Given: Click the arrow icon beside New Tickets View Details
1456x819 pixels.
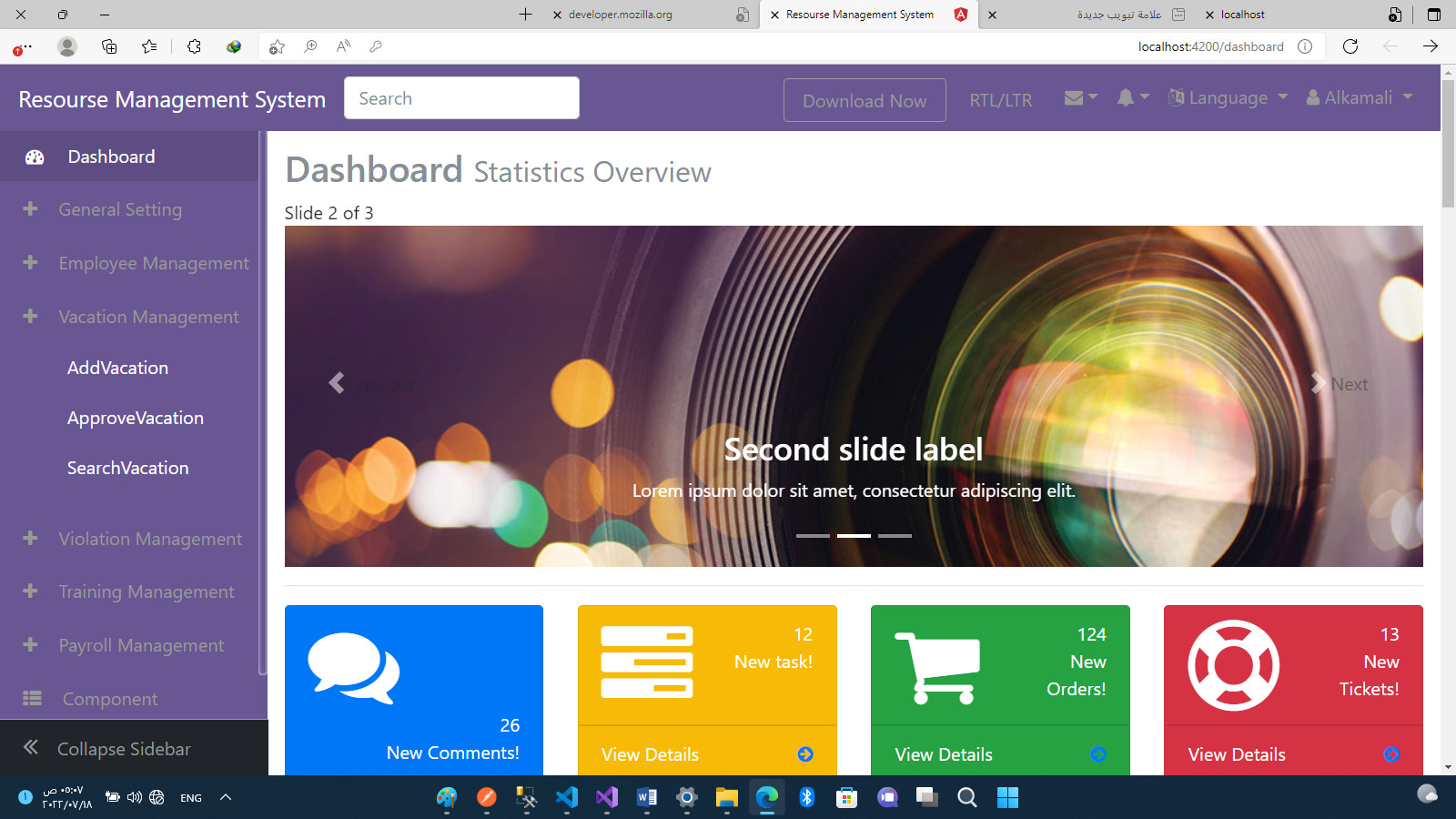Looking at the screenshot, I should [1391, 754].
